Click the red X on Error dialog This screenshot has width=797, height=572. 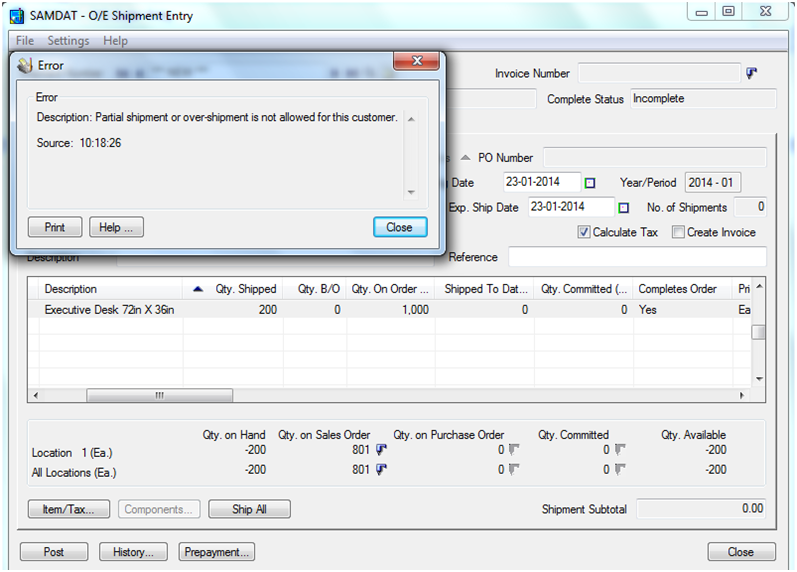(x=416, y=61)
